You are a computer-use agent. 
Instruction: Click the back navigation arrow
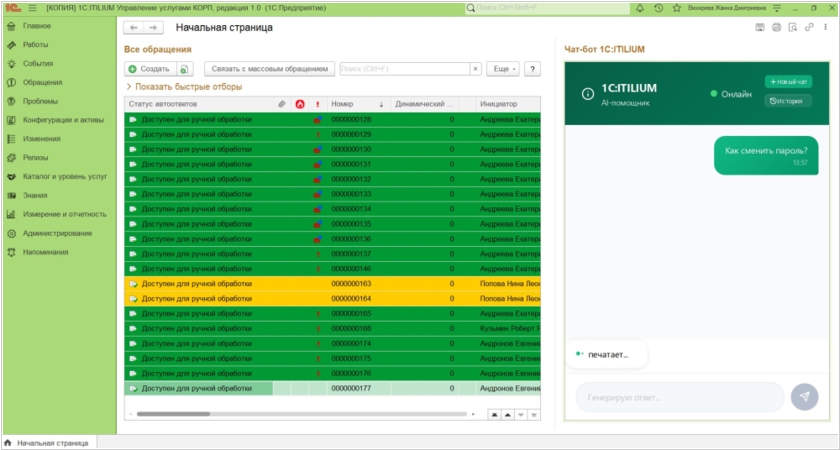[x=134, y=28]
